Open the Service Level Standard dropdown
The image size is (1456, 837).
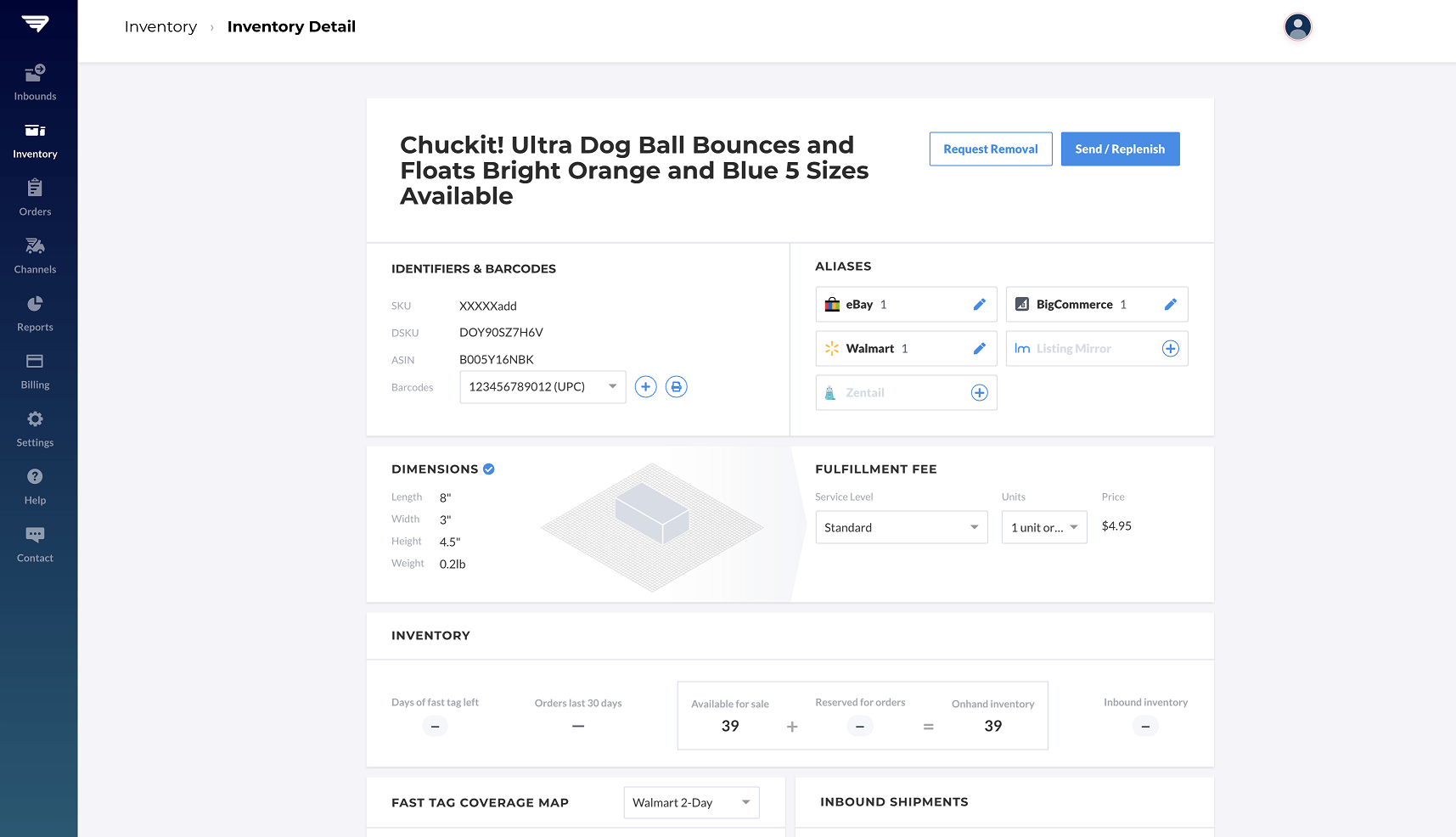point(902,527)
